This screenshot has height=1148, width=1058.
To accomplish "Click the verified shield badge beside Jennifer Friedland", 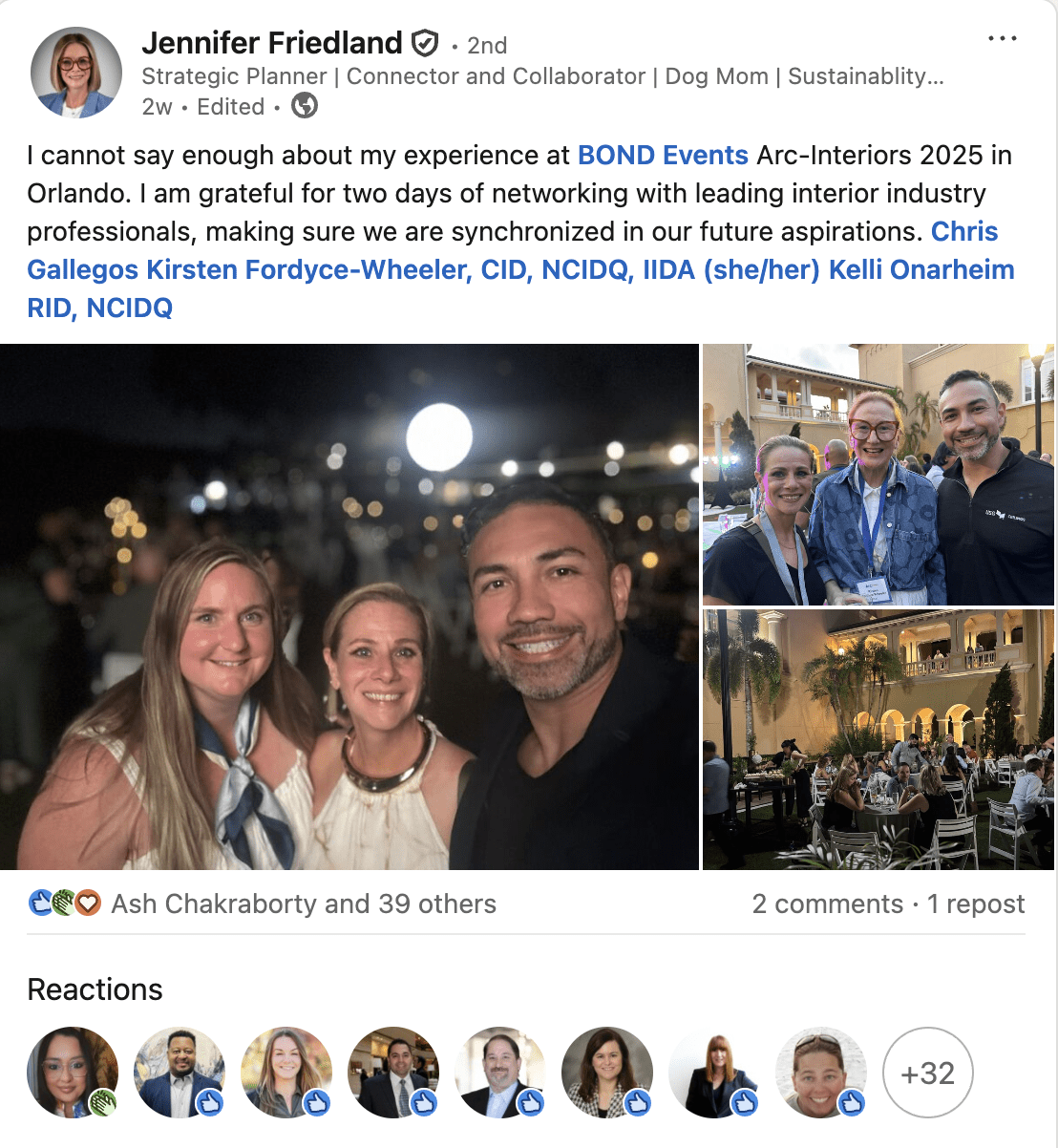I will pos(424,43).
